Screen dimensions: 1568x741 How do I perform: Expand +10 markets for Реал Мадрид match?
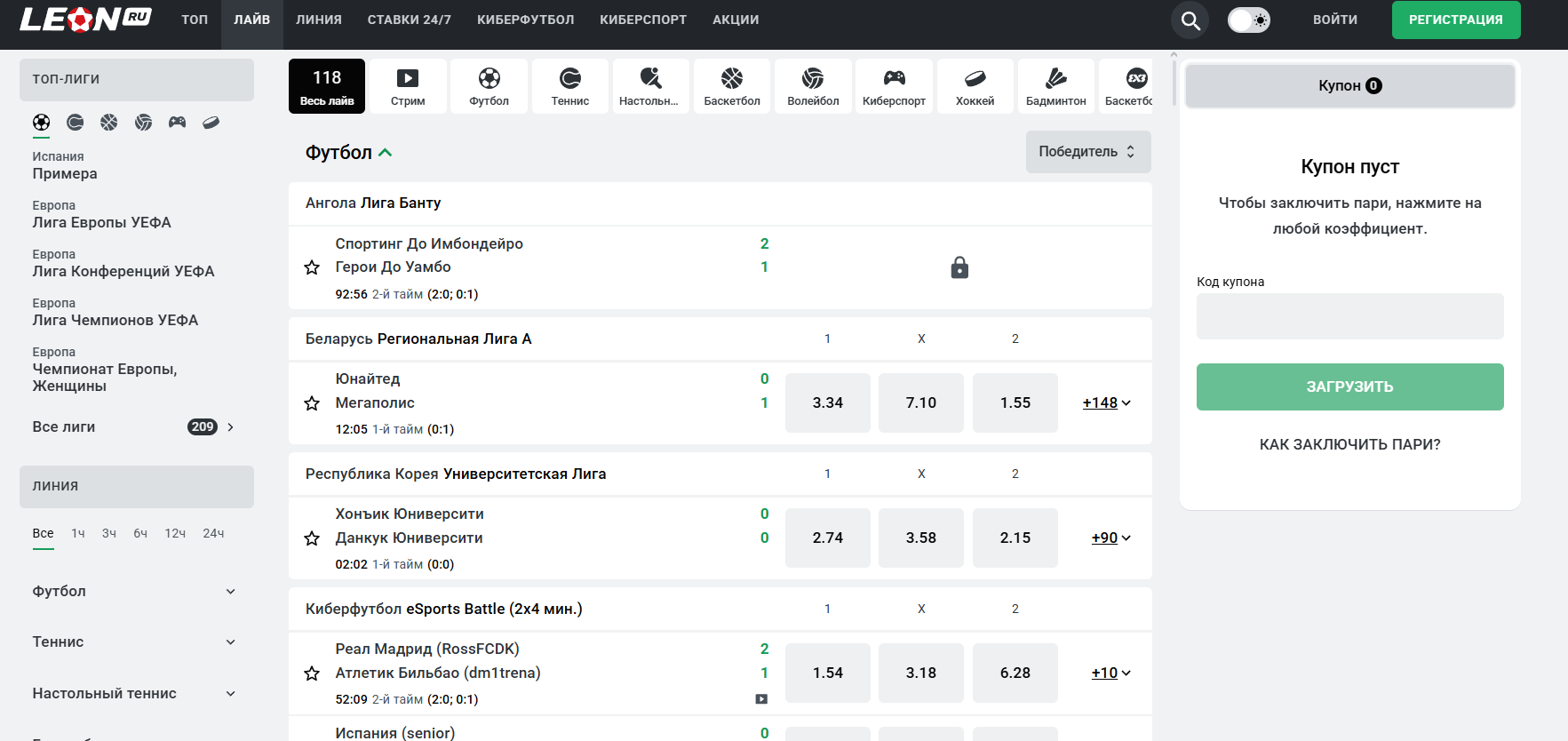[1110, 673]
